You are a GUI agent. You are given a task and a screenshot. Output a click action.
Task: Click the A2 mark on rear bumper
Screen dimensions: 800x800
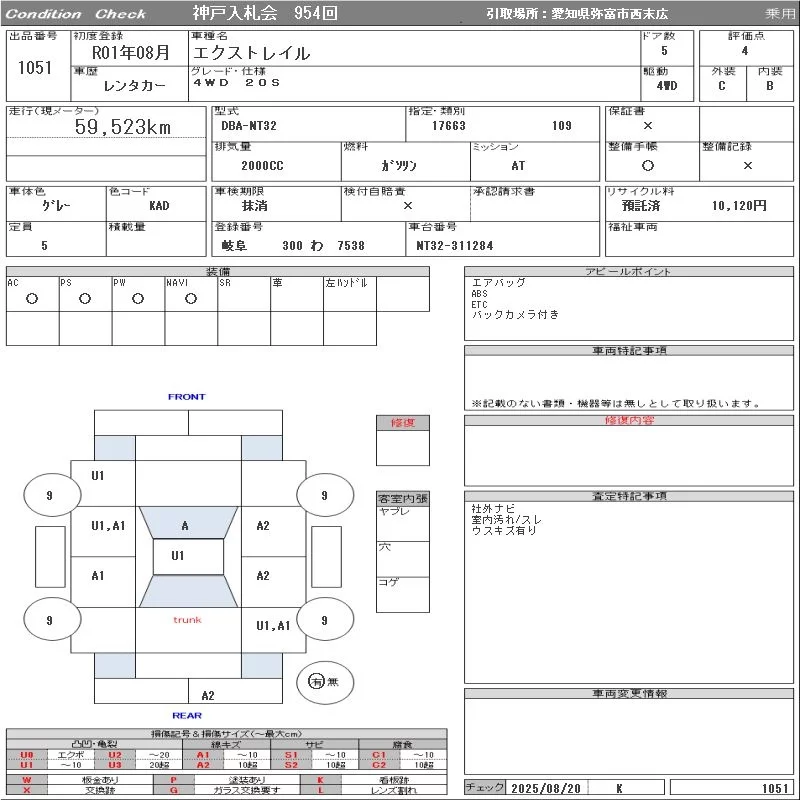(208, 695)
